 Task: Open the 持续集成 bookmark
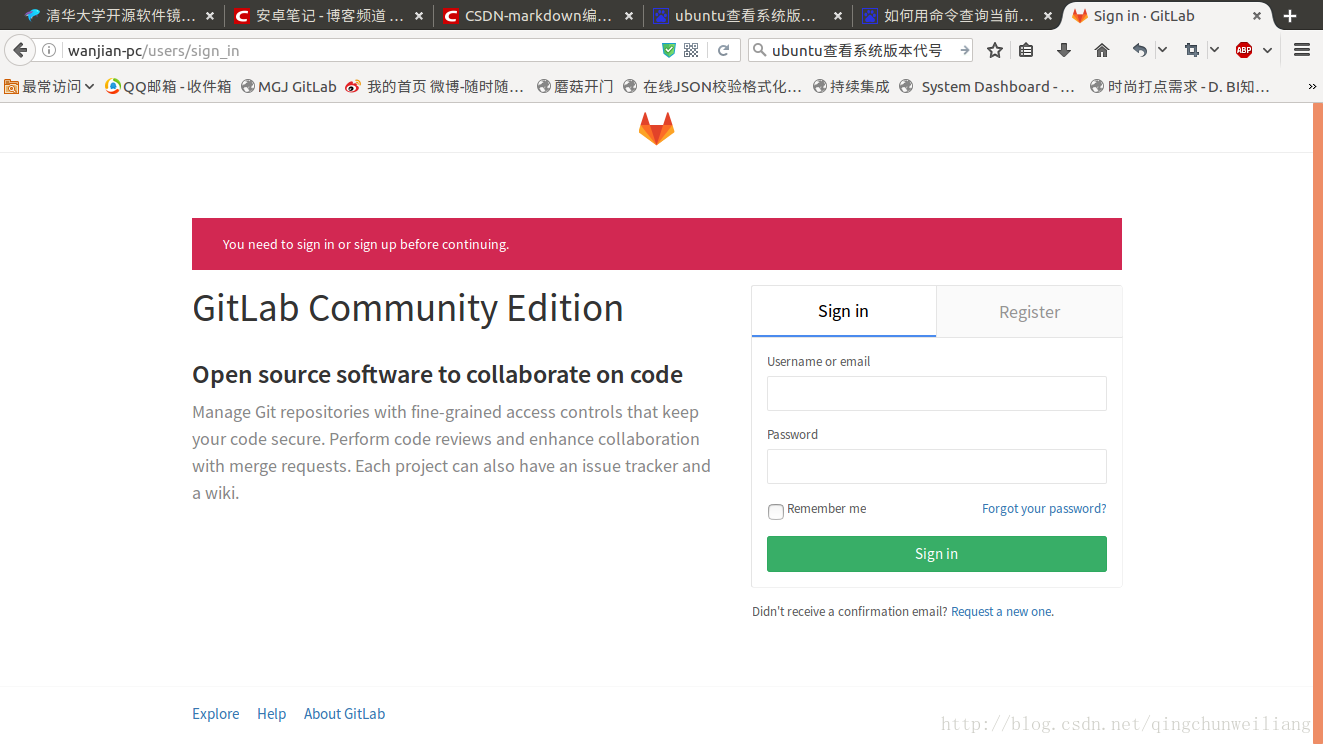click(851, 87)
